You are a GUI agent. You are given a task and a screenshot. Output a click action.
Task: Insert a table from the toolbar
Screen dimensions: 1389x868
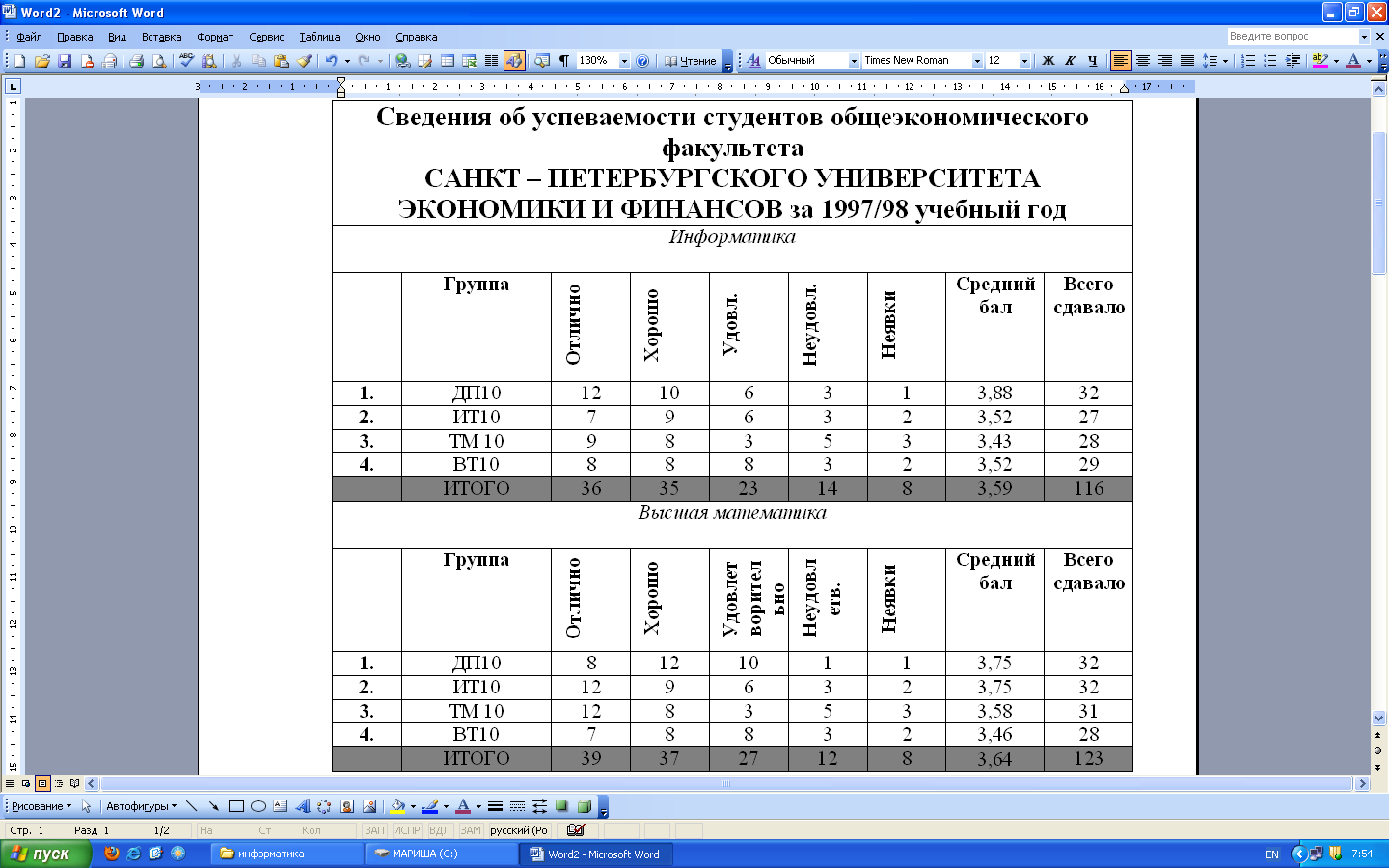(448, 61)
